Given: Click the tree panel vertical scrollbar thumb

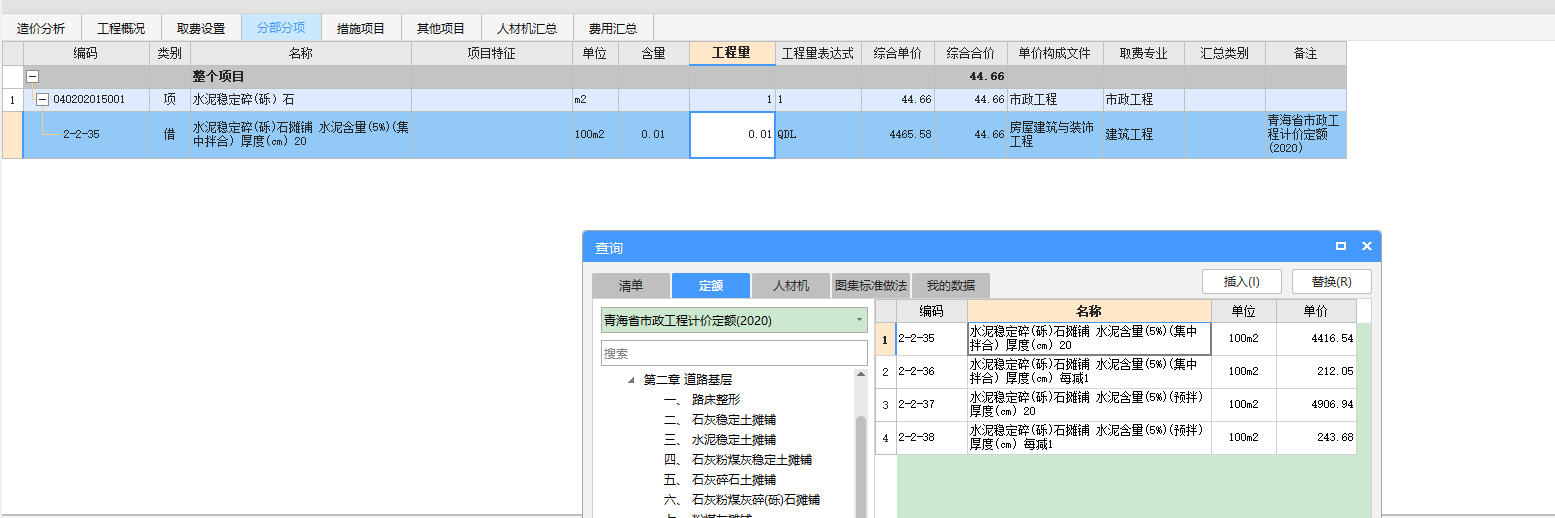Looking at the screenshot, I should pyautogui.click(x=860, y=465).
